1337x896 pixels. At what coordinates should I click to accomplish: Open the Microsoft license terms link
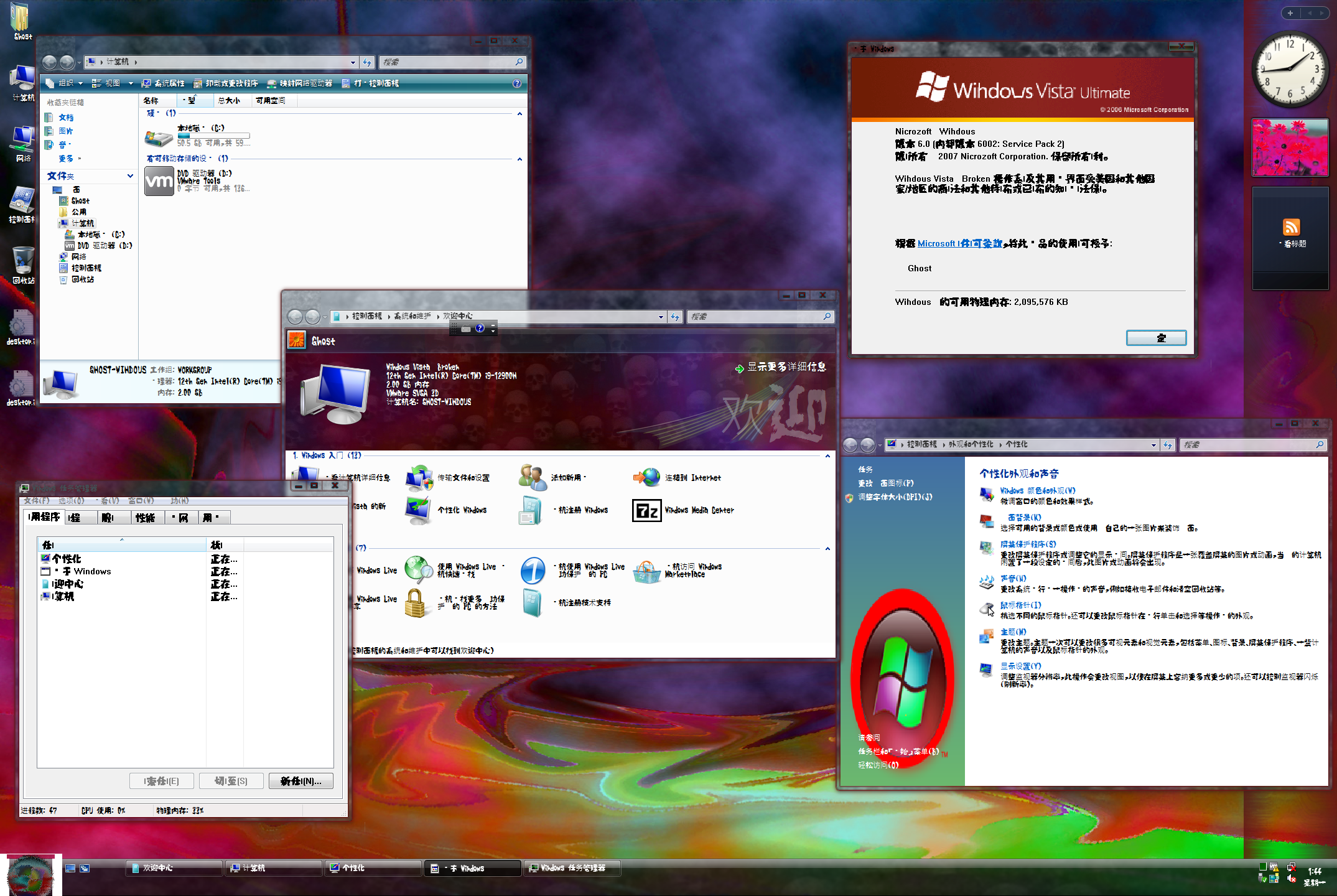[x=959, y=243]
